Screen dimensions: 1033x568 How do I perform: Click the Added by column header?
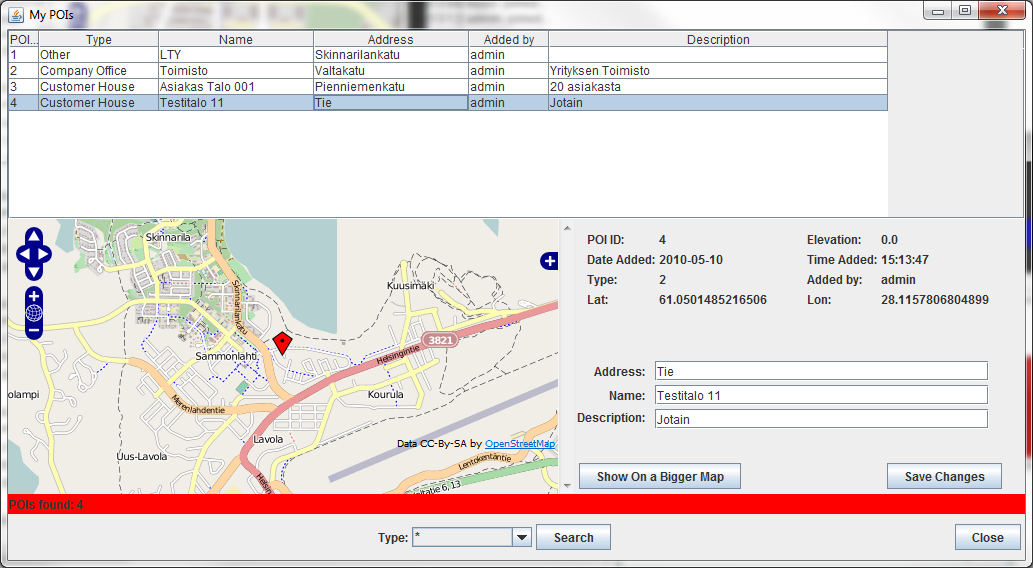(x=509, y=40)
